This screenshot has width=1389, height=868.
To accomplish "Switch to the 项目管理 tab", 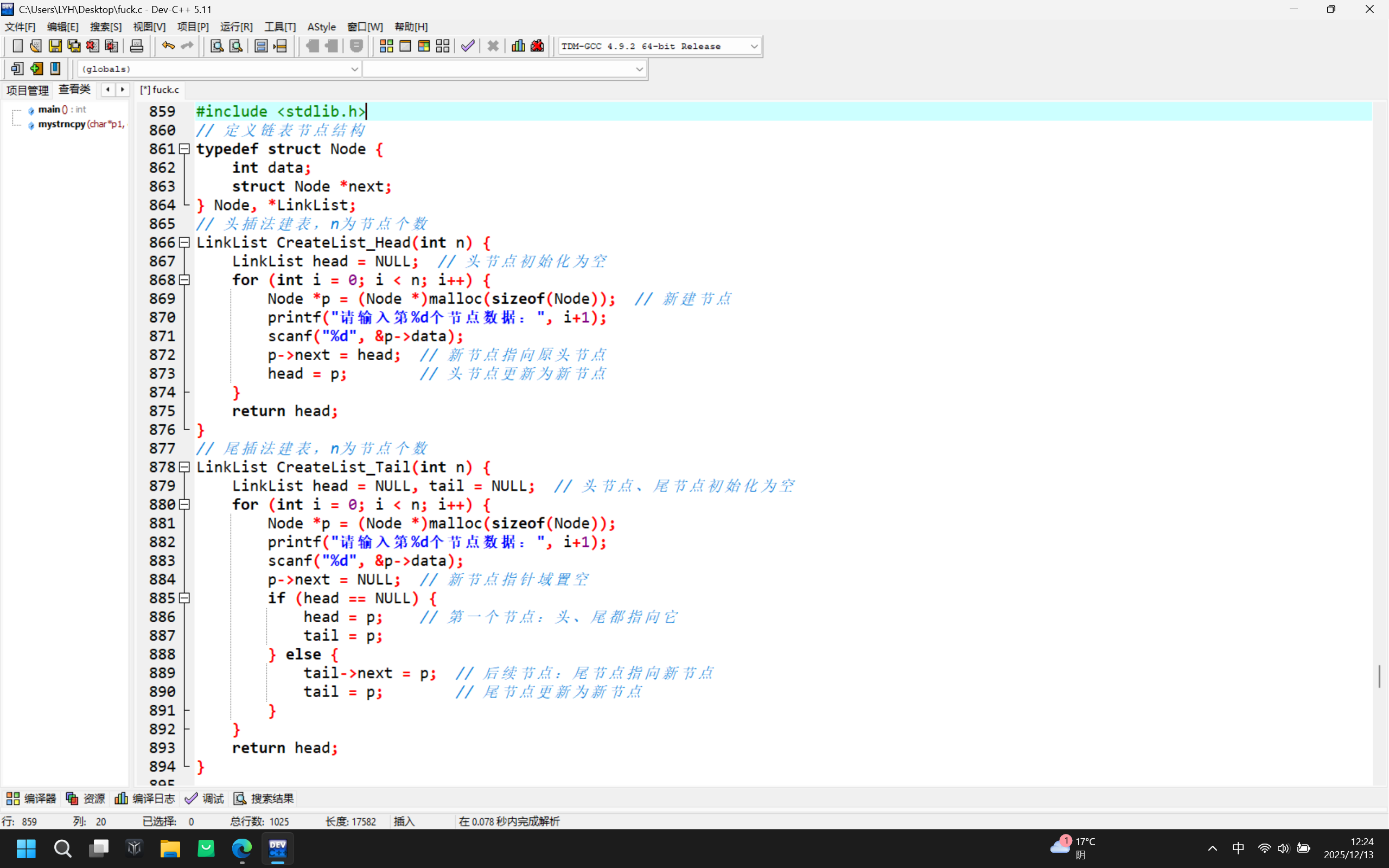I will 28,90.
